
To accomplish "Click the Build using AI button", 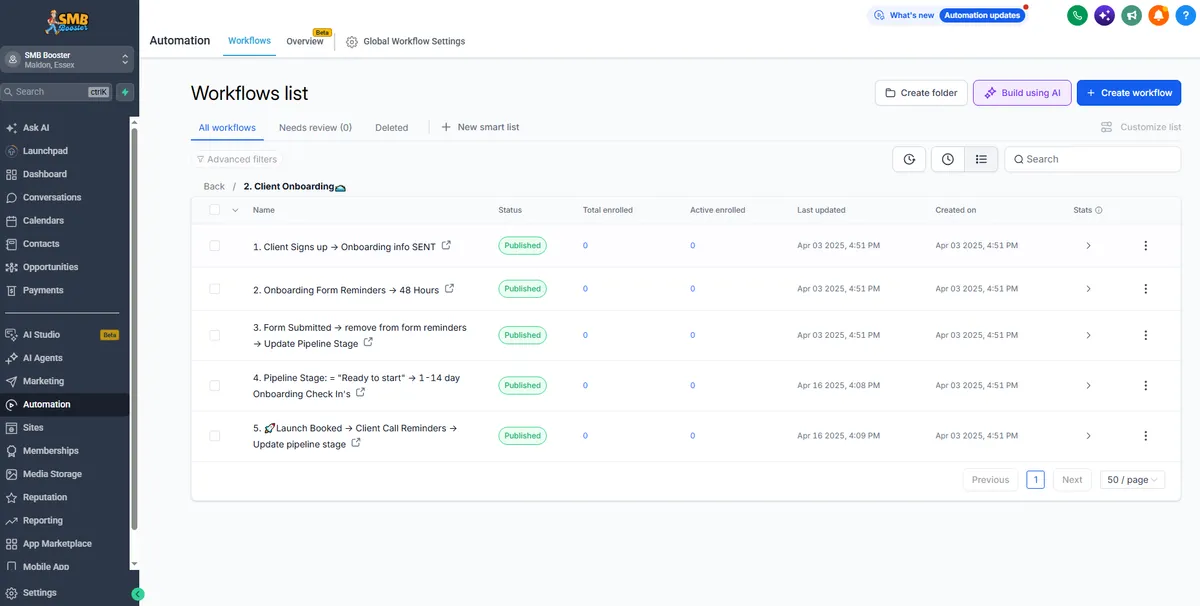I will coord(1022,93).
